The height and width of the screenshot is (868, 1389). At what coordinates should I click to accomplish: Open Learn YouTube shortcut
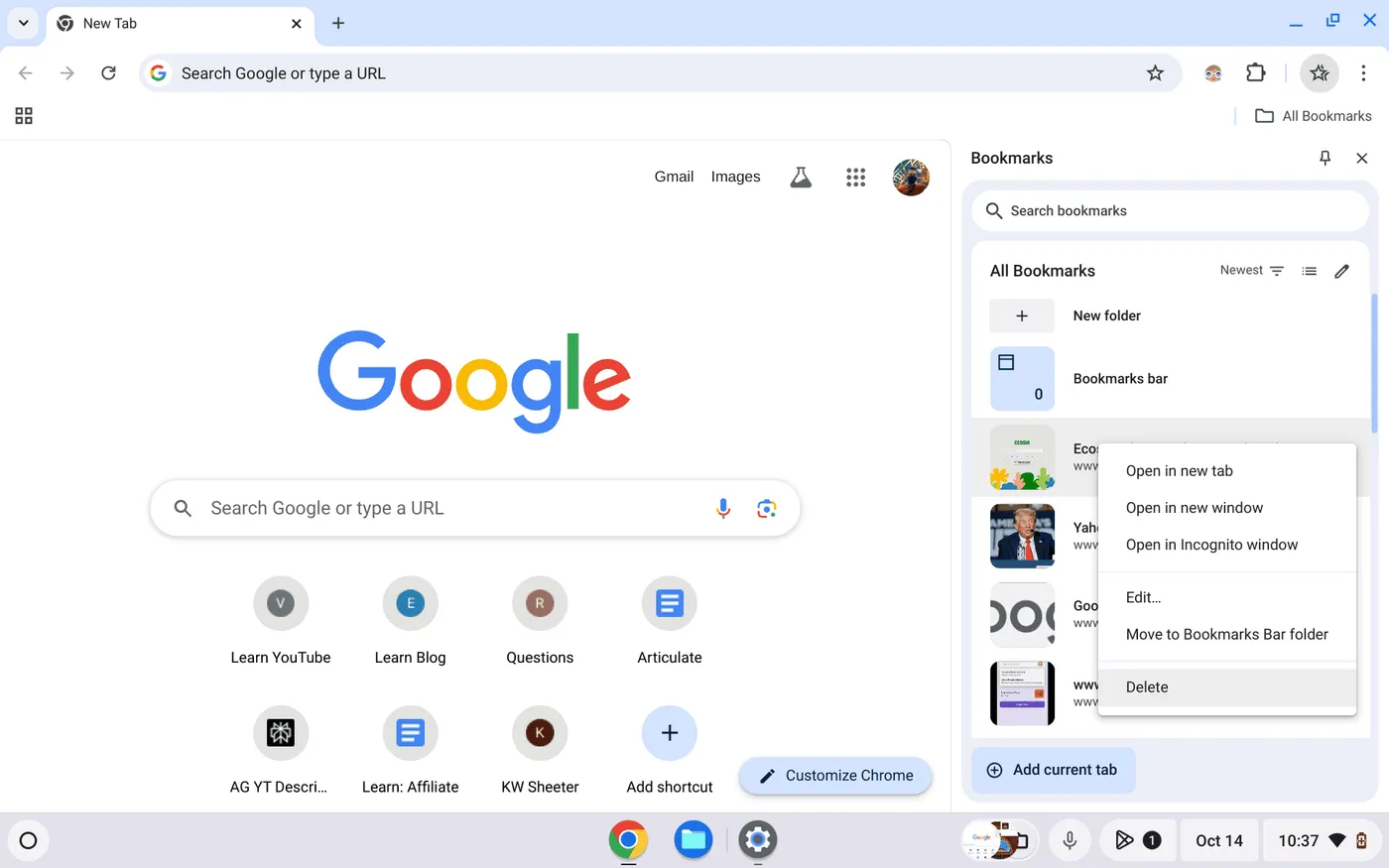pos(281,621)
